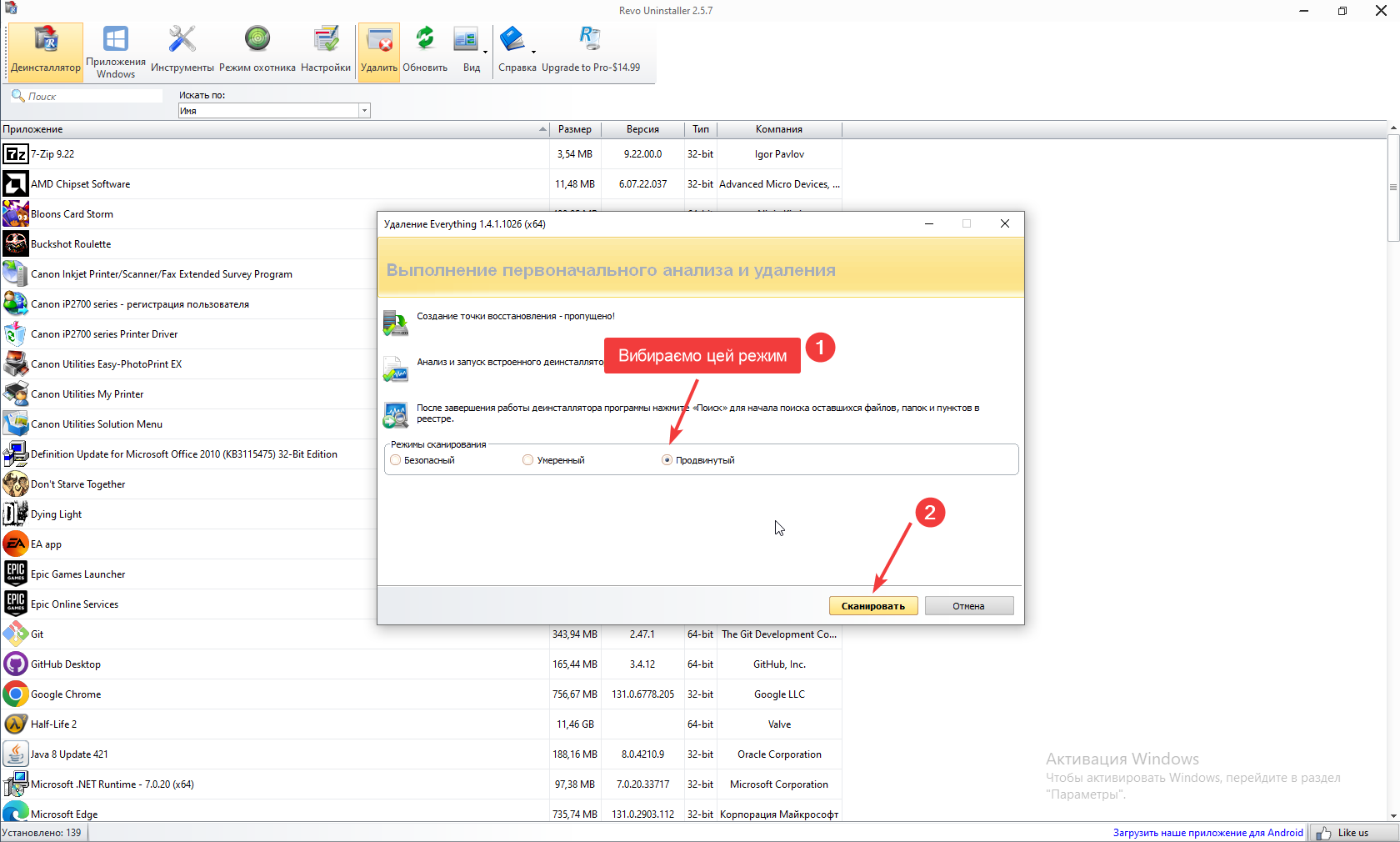This screenshot has height=842, width=1400.
Task: Select the Продвинутый scan mode radio button
Action: point(667,460)
